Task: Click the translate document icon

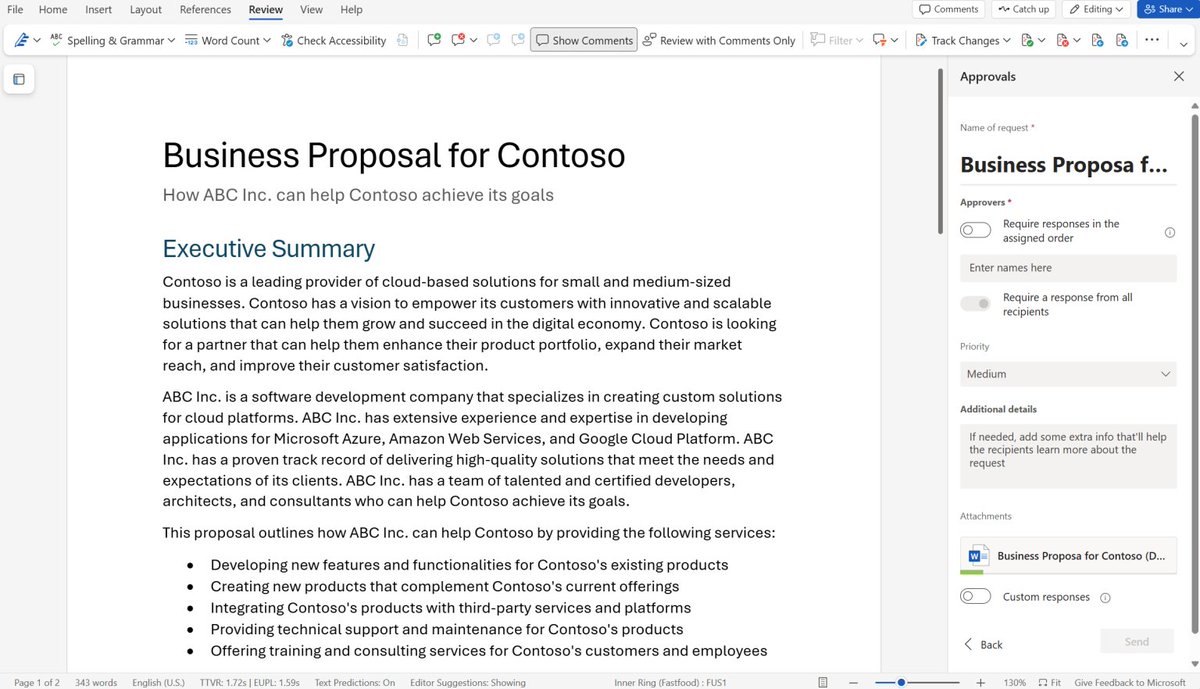Action: pos(402,40)
